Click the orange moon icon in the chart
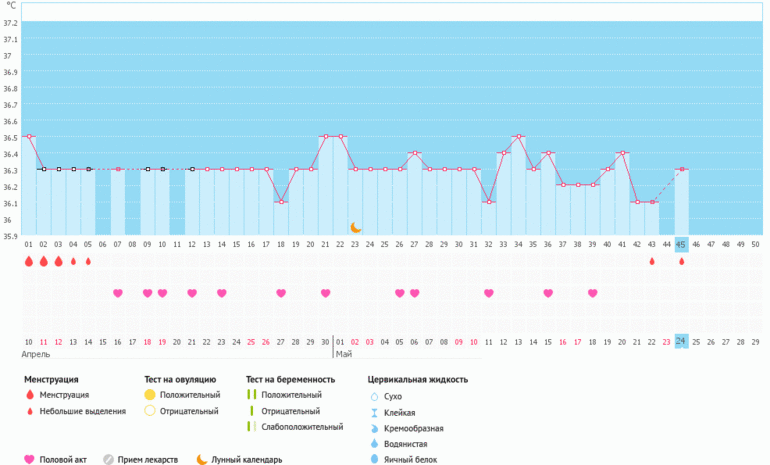 (355, 228)
